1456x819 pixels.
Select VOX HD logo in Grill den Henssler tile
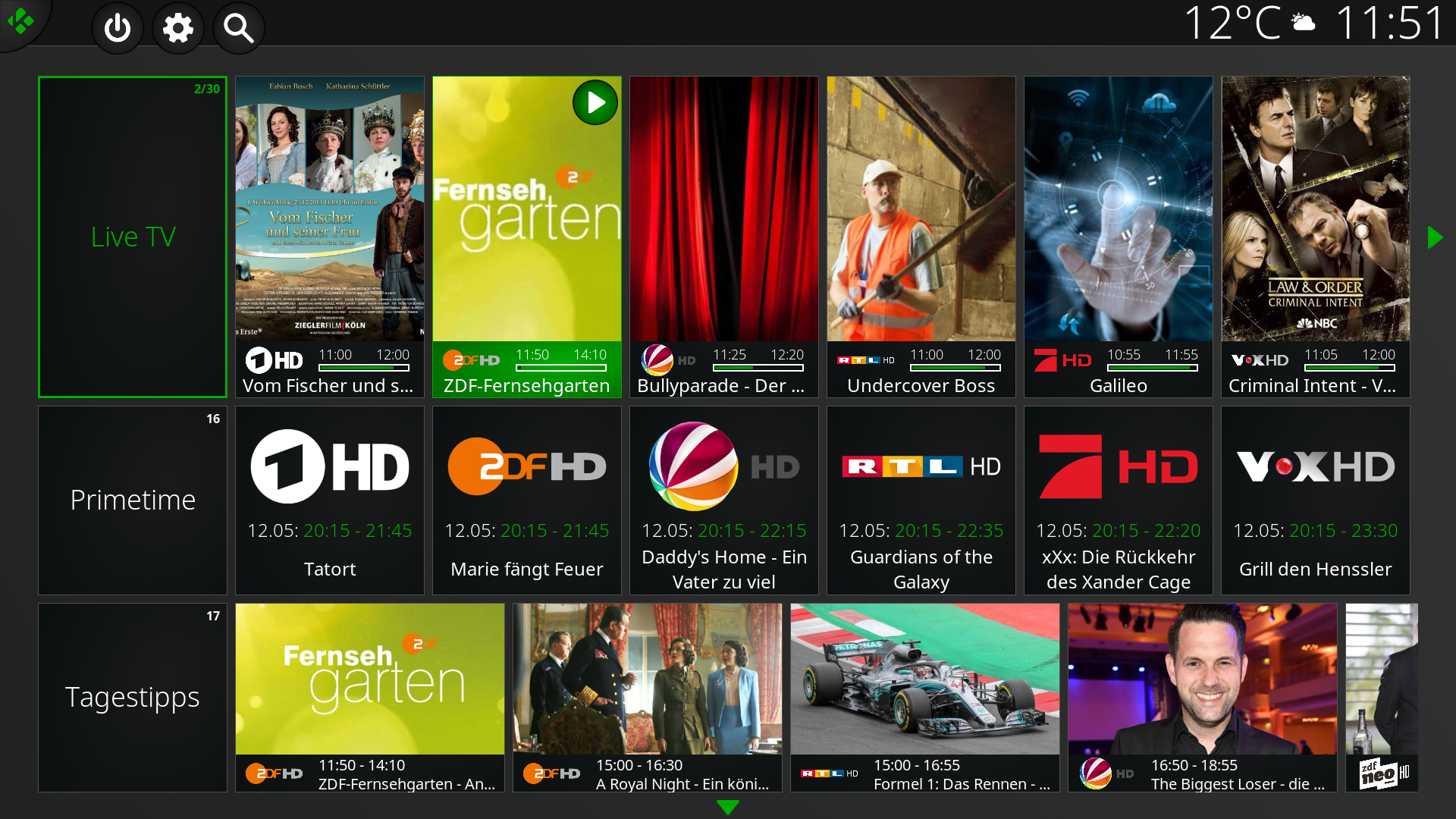[1316, 466]
